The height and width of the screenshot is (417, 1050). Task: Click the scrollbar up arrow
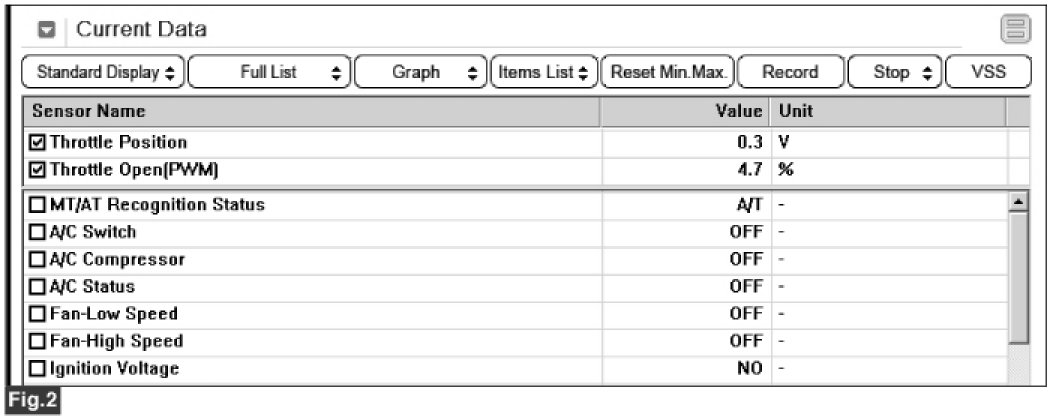(1019, 203)
